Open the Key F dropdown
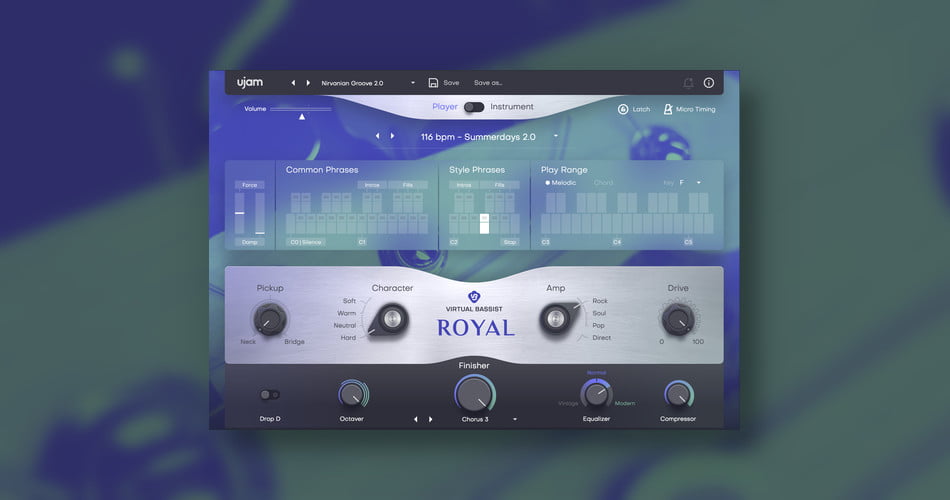 click(x=690, y=182)
